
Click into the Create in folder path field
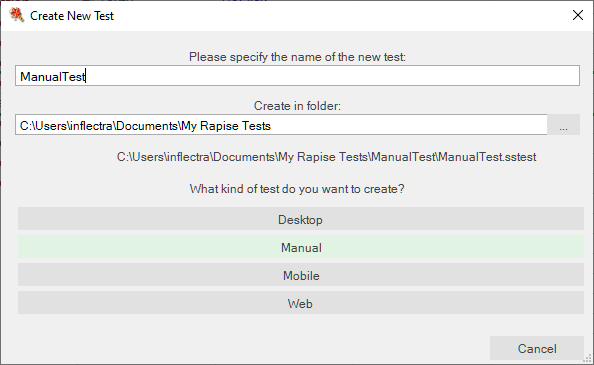[x=281, y=125]
